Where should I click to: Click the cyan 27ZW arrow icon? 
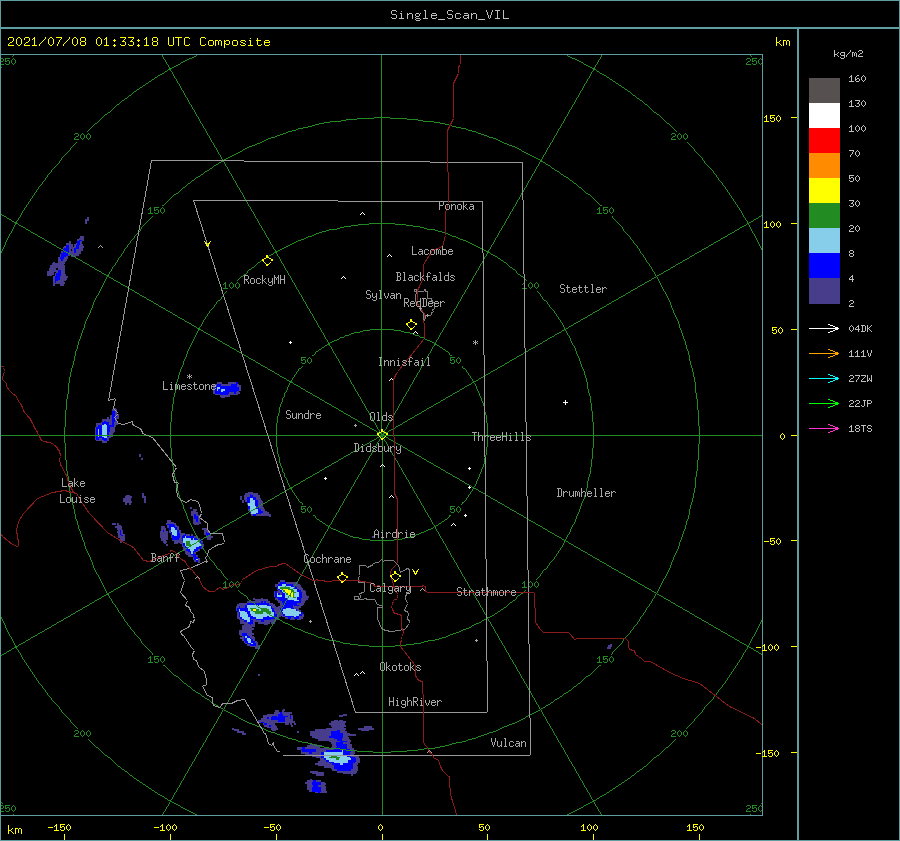click(824, 378)
